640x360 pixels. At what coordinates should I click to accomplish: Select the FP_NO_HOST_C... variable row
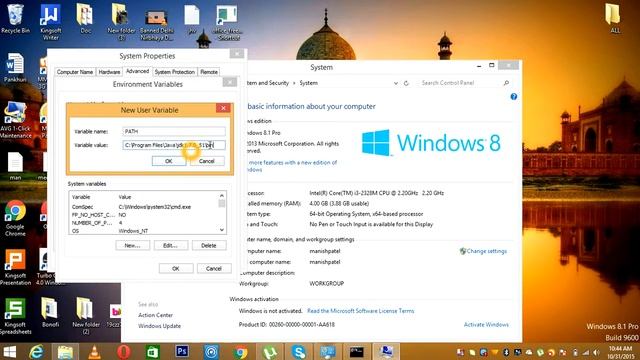pyautogui.click(x=144, y=215)
